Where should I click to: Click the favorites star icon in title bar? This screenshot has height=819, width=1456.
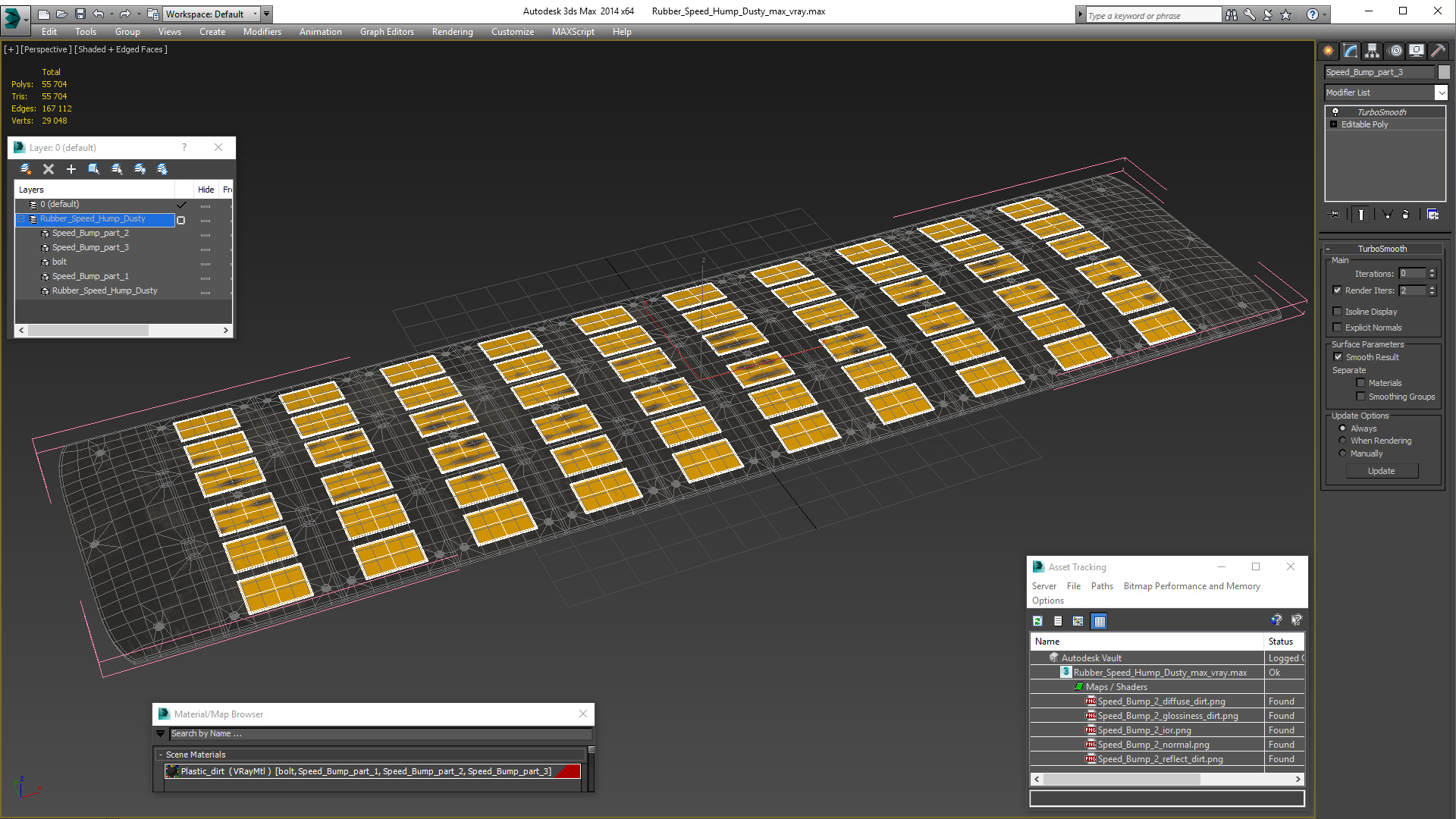point(1285,14)
